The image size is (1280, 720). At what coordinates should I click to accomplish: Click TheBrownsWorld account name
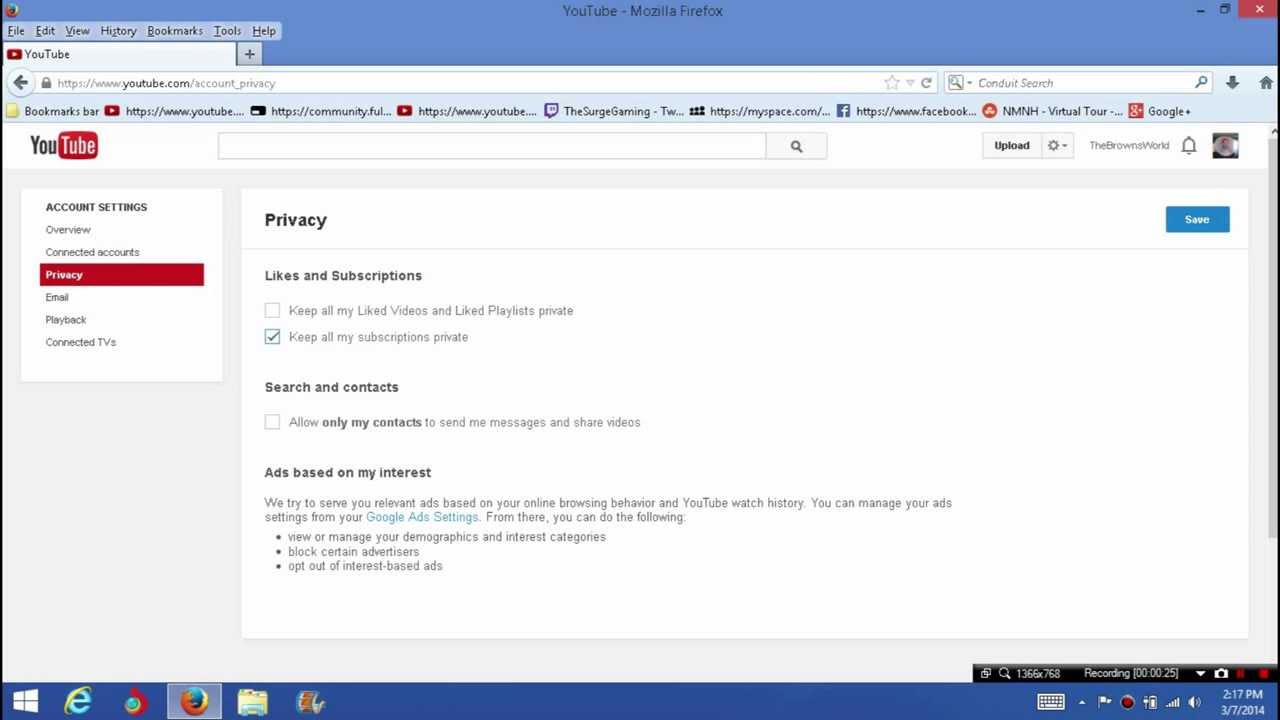(1129, 146)
